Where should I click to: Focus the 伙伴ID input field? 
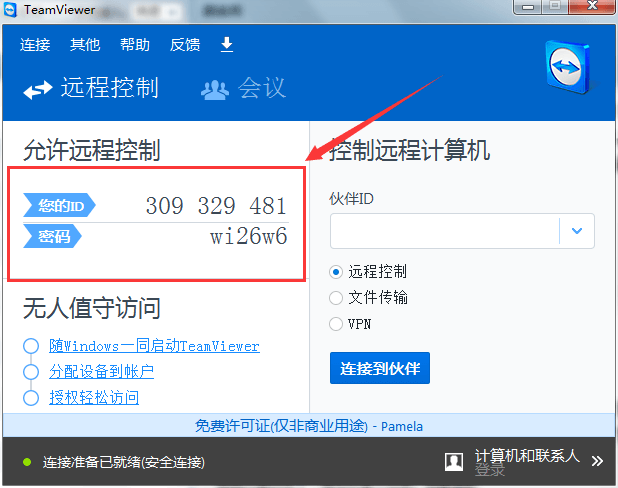445,231
